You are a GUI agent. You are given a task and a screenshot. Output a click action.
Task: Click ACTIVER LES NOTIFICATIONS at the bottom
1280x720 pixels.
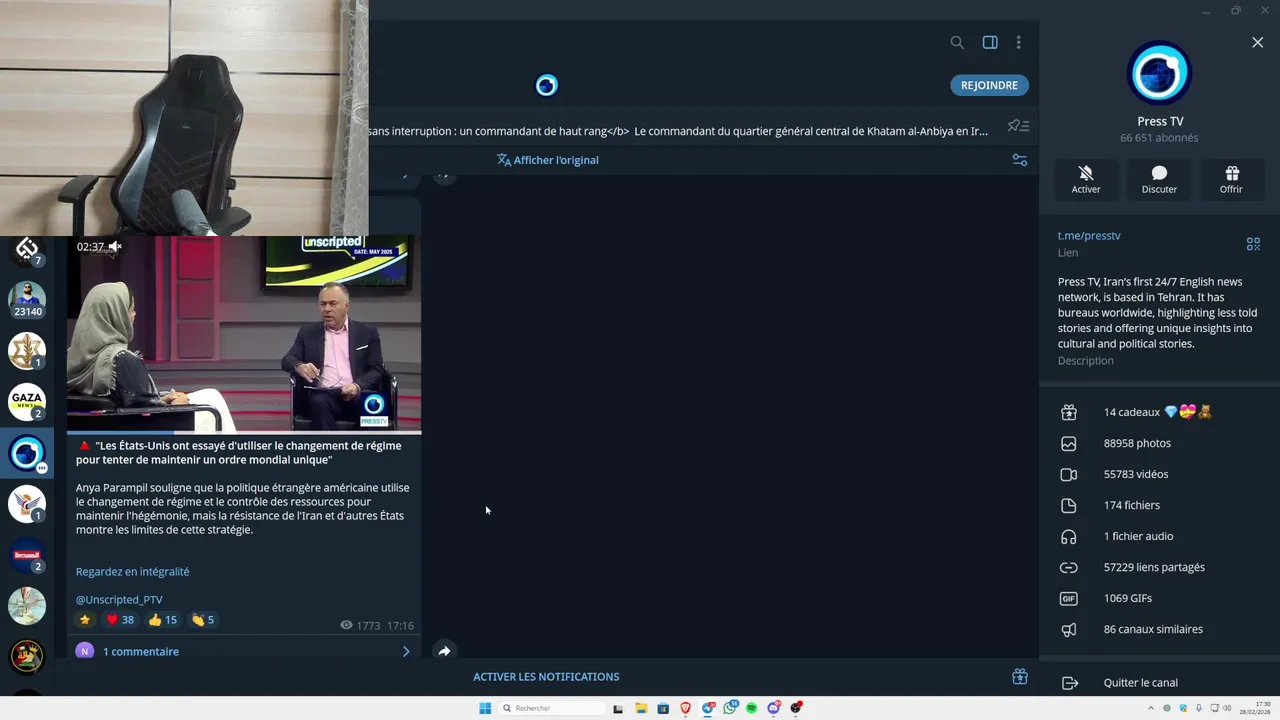click(x=546, y=677)
